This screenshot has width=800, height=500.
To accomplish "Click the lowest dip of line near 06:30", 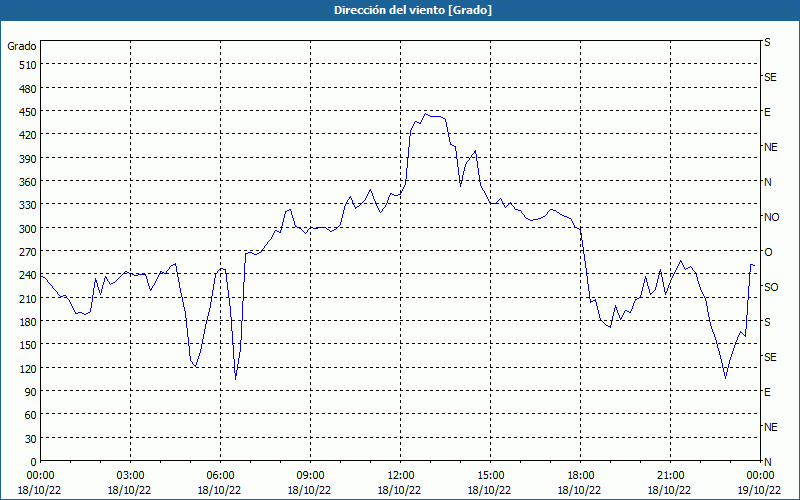I will point(235,379).
